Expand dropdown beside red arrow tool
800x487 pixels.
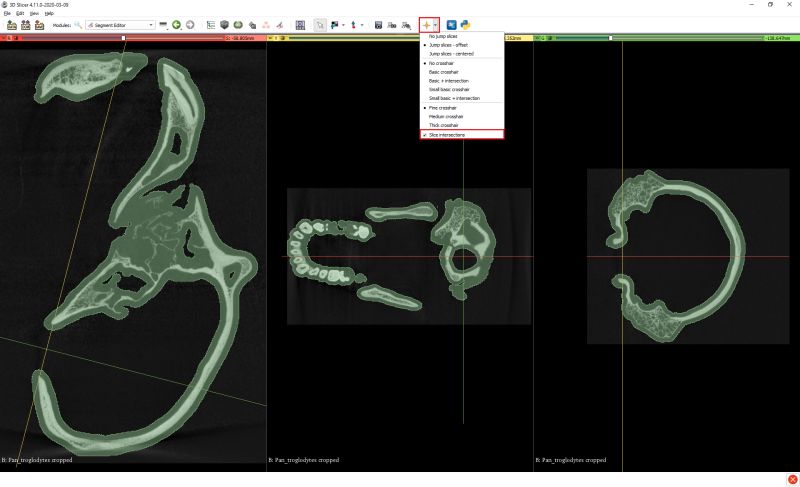[362, 25]
